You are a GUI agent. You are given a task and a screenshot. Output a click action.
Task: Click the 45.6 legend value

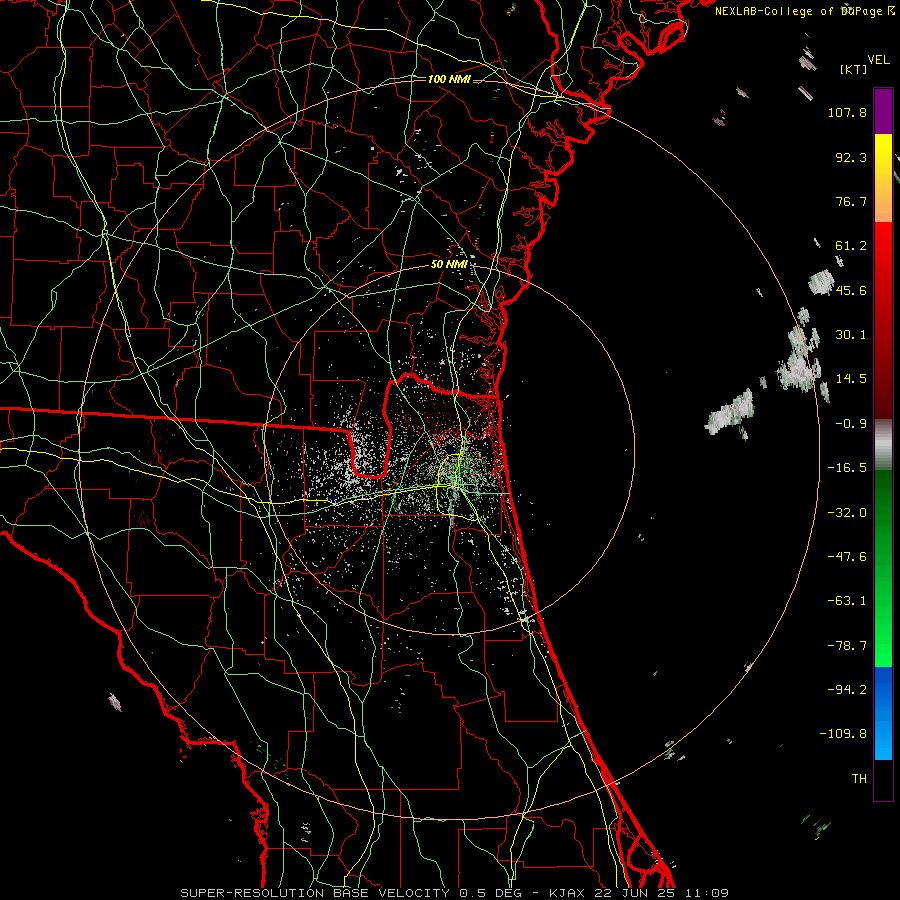pyautogui.click(x=851, y=290)
